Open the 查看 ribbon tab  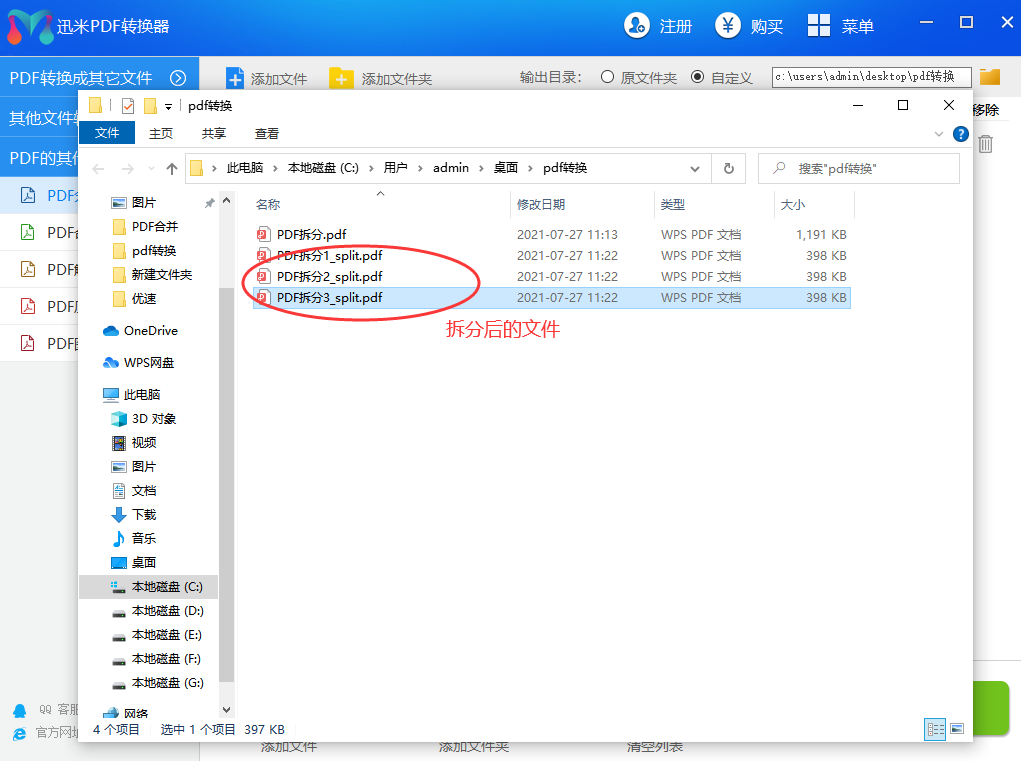point(267,133)
